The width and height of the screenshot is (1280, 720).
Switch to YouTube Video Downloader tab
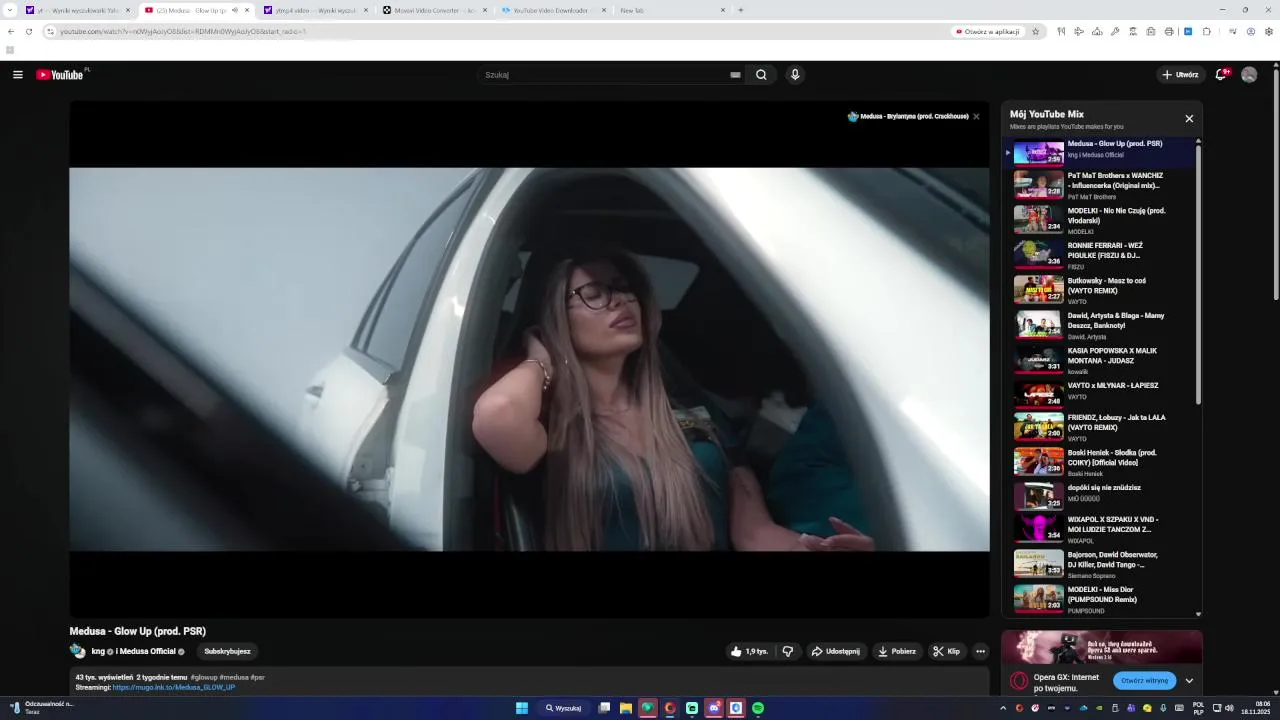(x=553, y=10)
